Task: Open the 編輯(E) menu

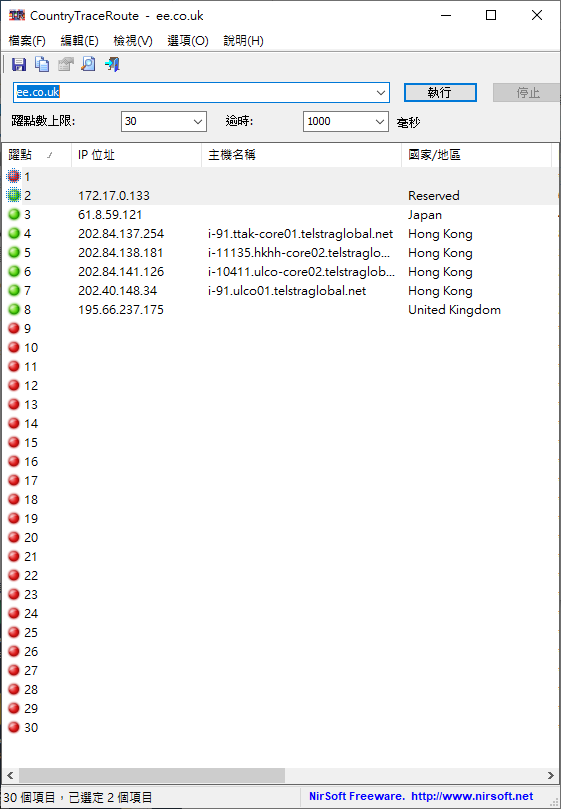Action: coord(79,41)
